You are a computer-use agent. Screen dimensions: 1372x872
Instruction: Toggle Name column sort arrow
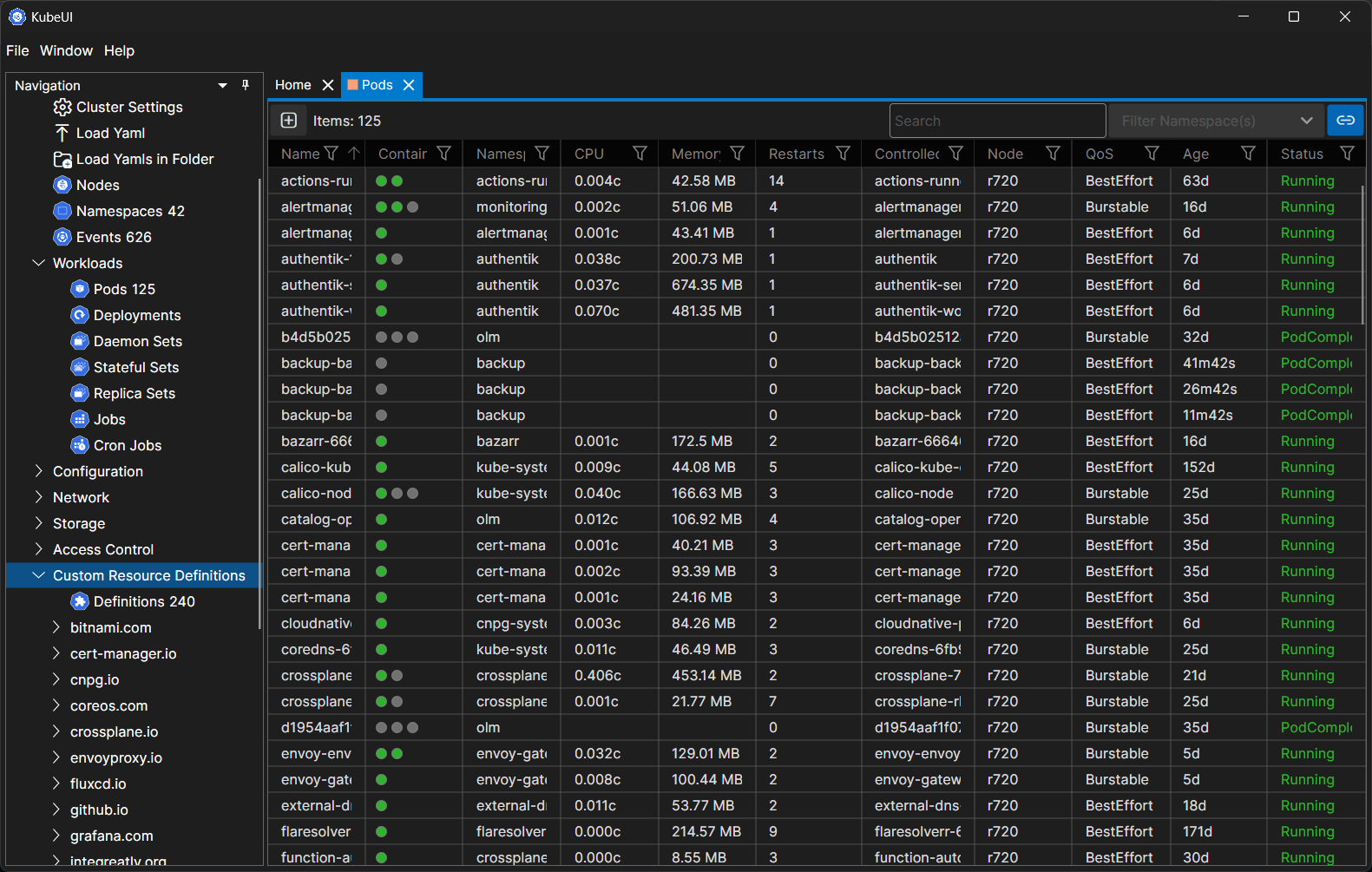click(354, 154)
